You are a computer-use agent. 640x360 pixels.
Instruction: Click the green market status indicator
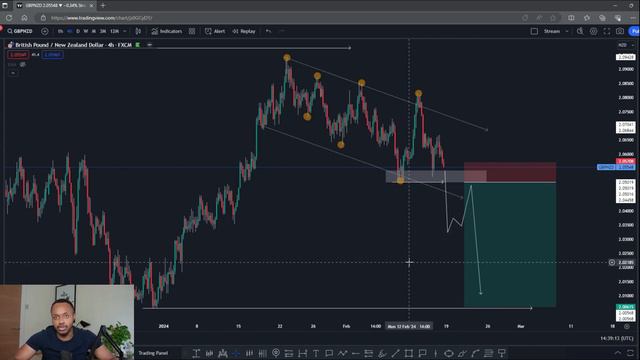point(138,45)
